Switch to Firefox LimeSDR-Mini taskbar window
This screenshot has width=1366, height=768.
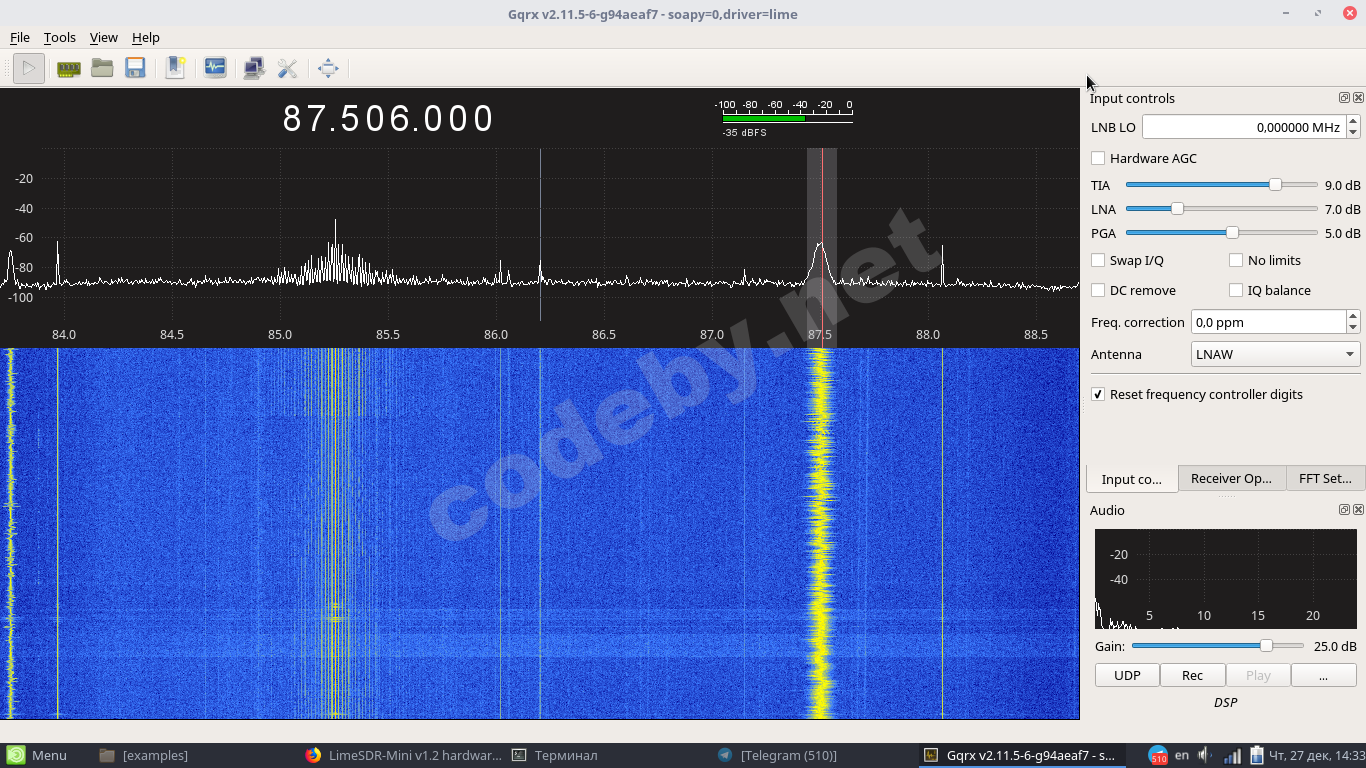403,755
